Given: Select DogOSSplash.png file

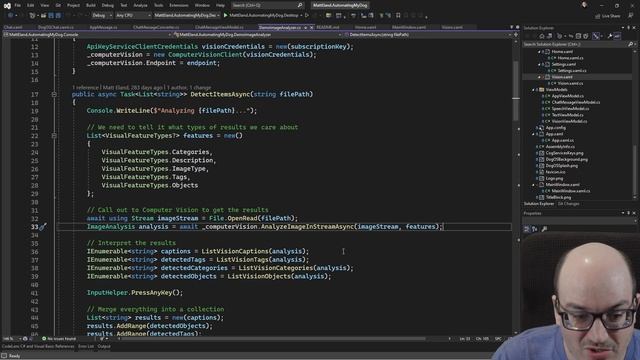Looking at the screenshot, I should coord(562,166).
